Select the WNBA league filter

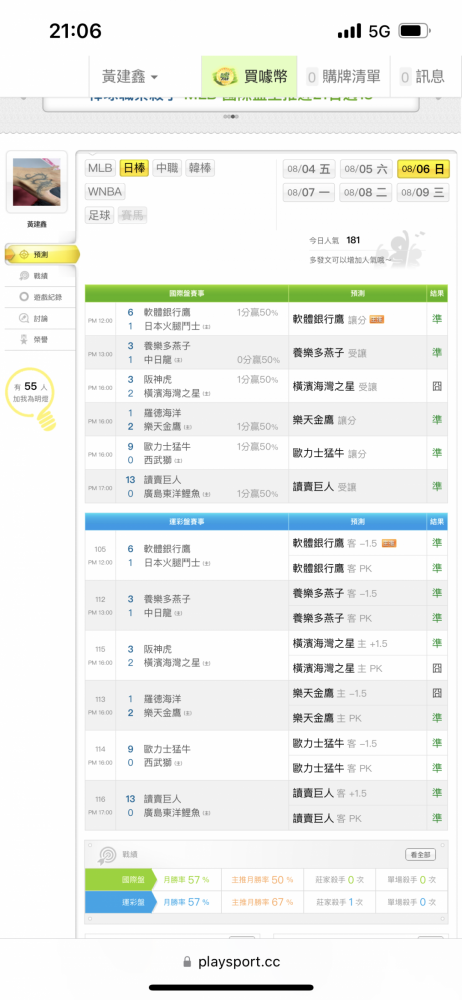[x=105, y=191]
